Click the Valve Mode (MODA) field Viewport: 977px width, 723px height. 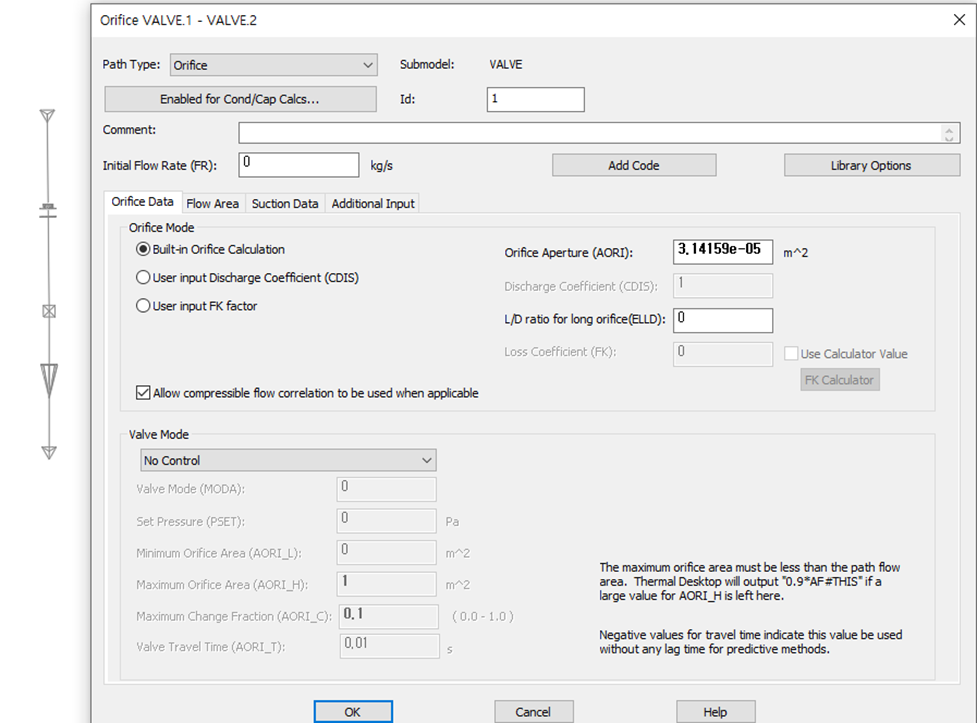click(x=386, y=489)
